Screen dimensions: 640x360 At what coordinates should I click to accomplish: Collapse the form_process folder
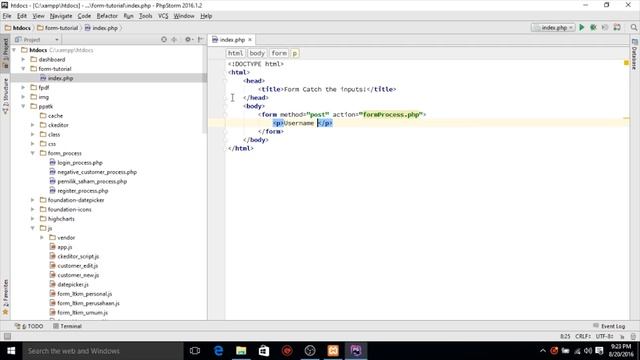tap(33, 153)
